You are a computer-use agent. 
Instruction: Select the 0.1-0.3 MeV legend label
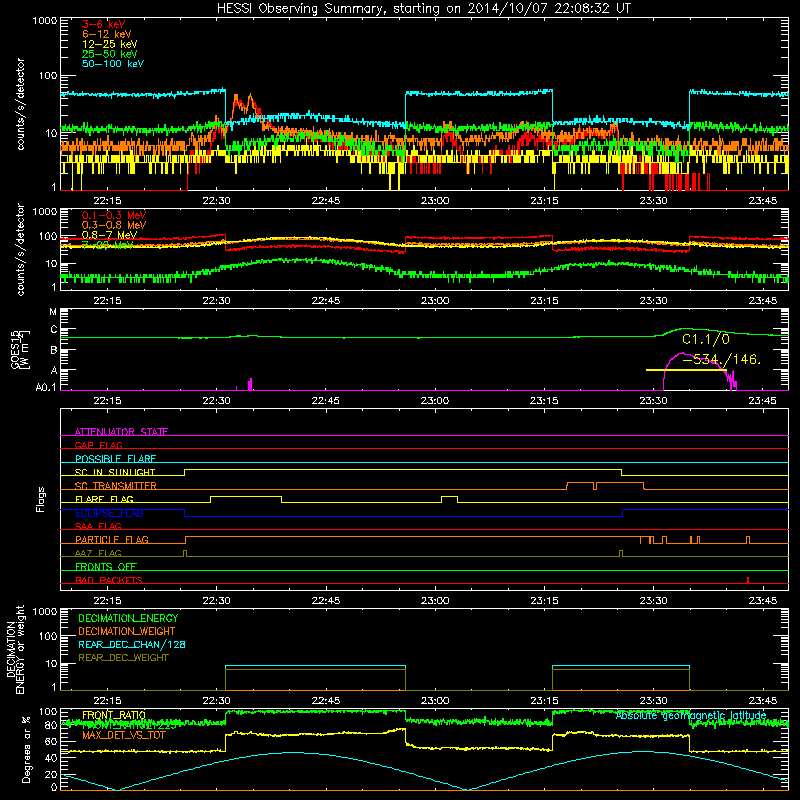[x=114, y=215]
